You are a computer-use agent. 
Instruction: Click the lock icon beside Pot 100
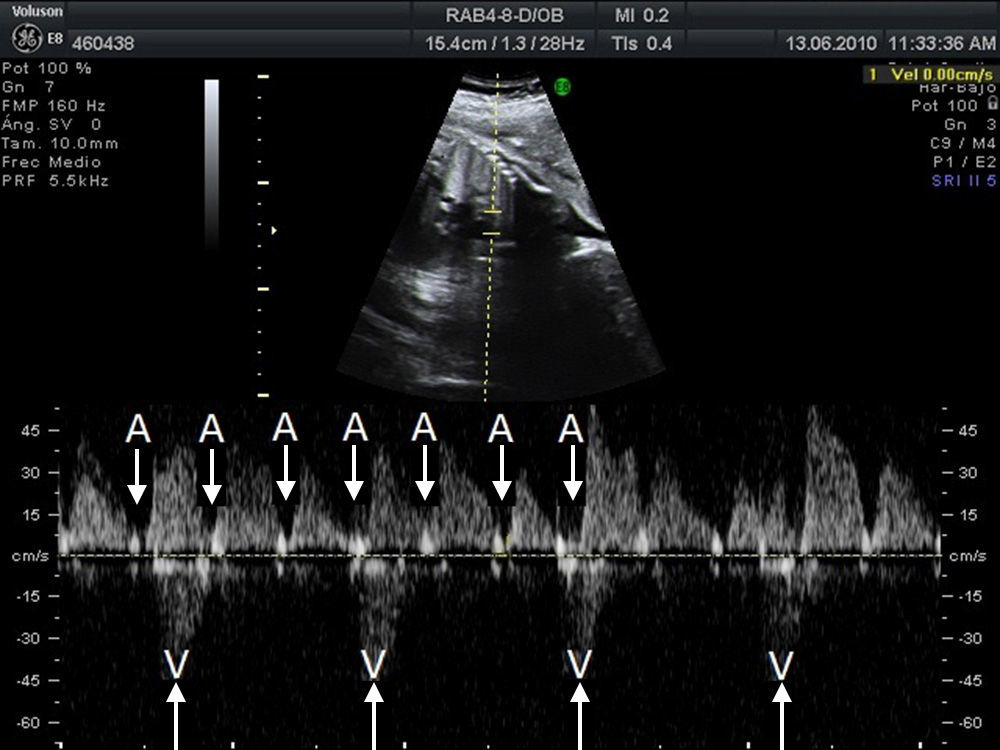[992, 104]
